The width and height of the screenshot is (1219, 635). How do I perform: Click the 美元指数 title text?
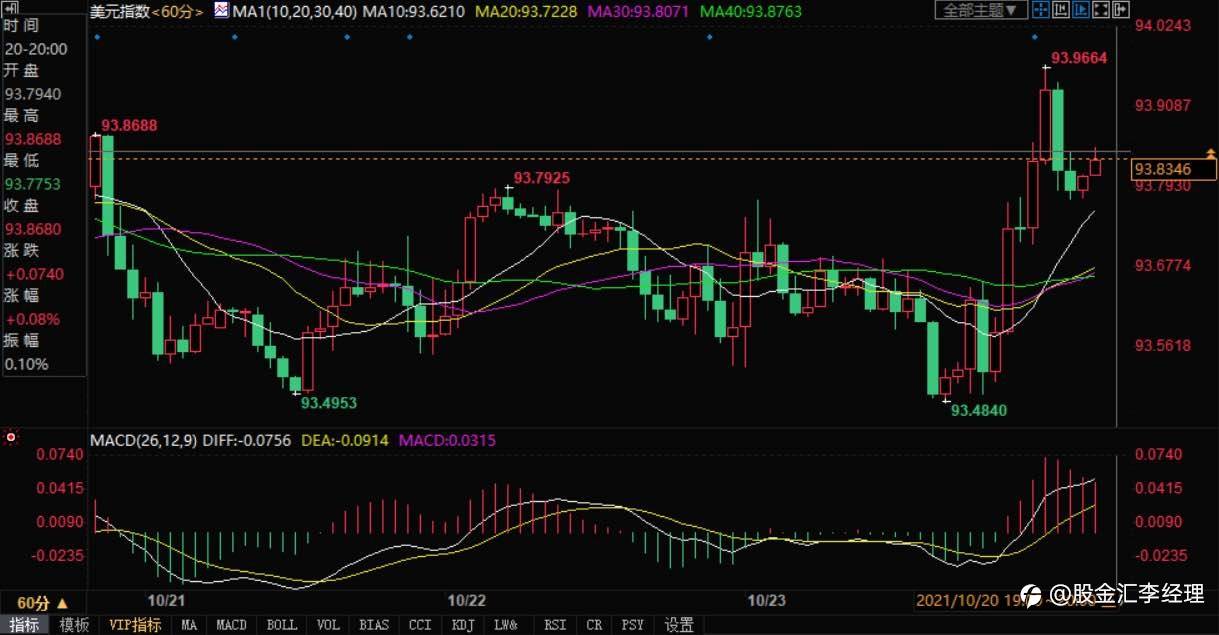point(118,11)
